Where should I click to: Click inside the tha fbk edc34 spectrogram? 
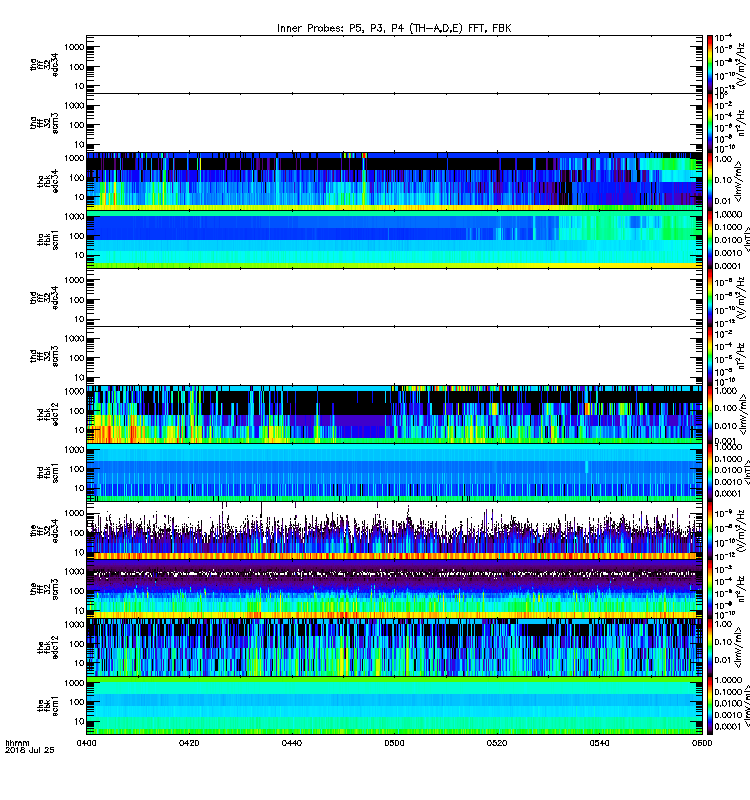[x=394, y=181]
